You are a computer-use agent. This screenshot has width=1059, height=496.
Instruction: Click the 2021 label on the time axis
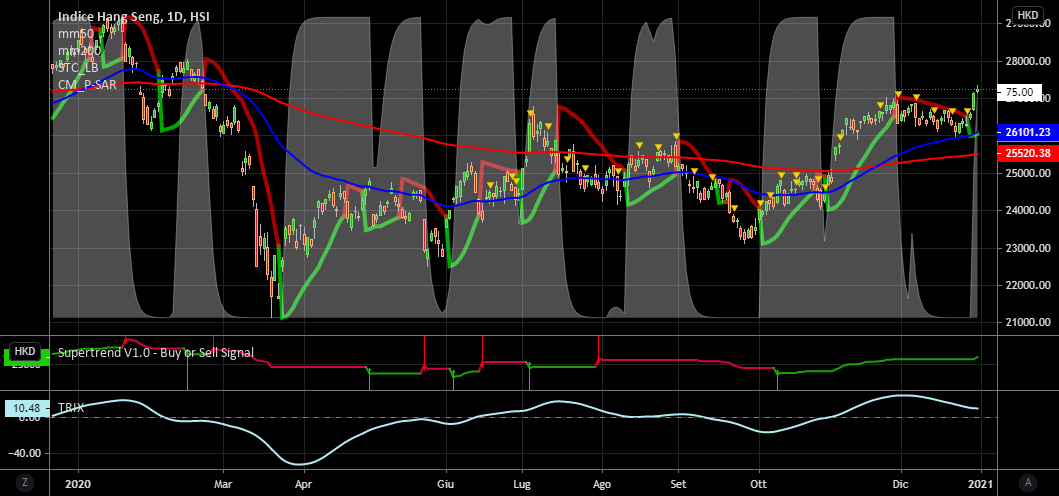979,481
